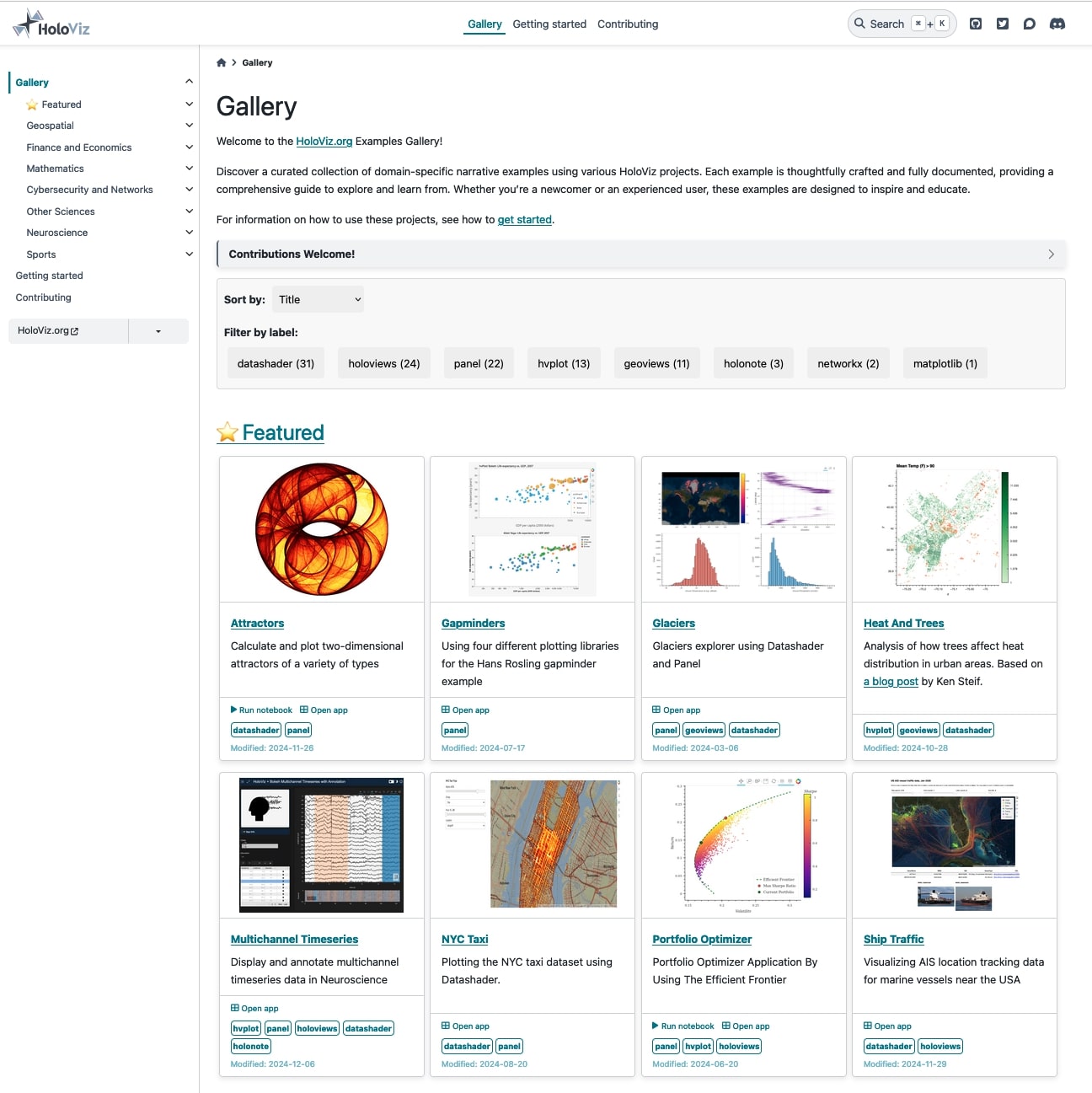Viewport: 1092px width, 1093px height.
Task: Open the HoloViz GitHub repository icon
Action: (x=975, y=24)
